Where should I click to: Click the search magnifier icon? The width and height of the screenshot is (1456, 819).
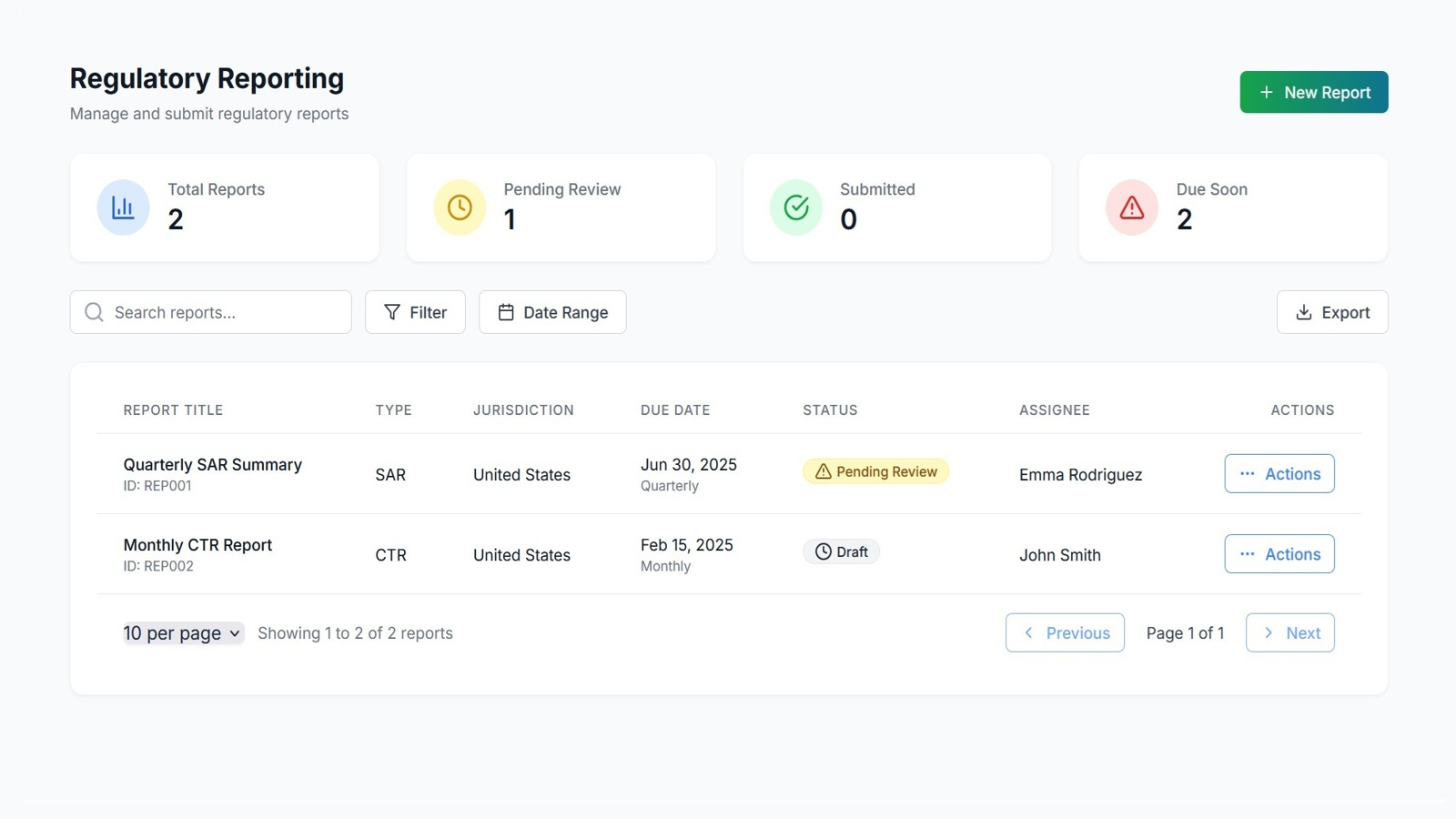point(94,312)
